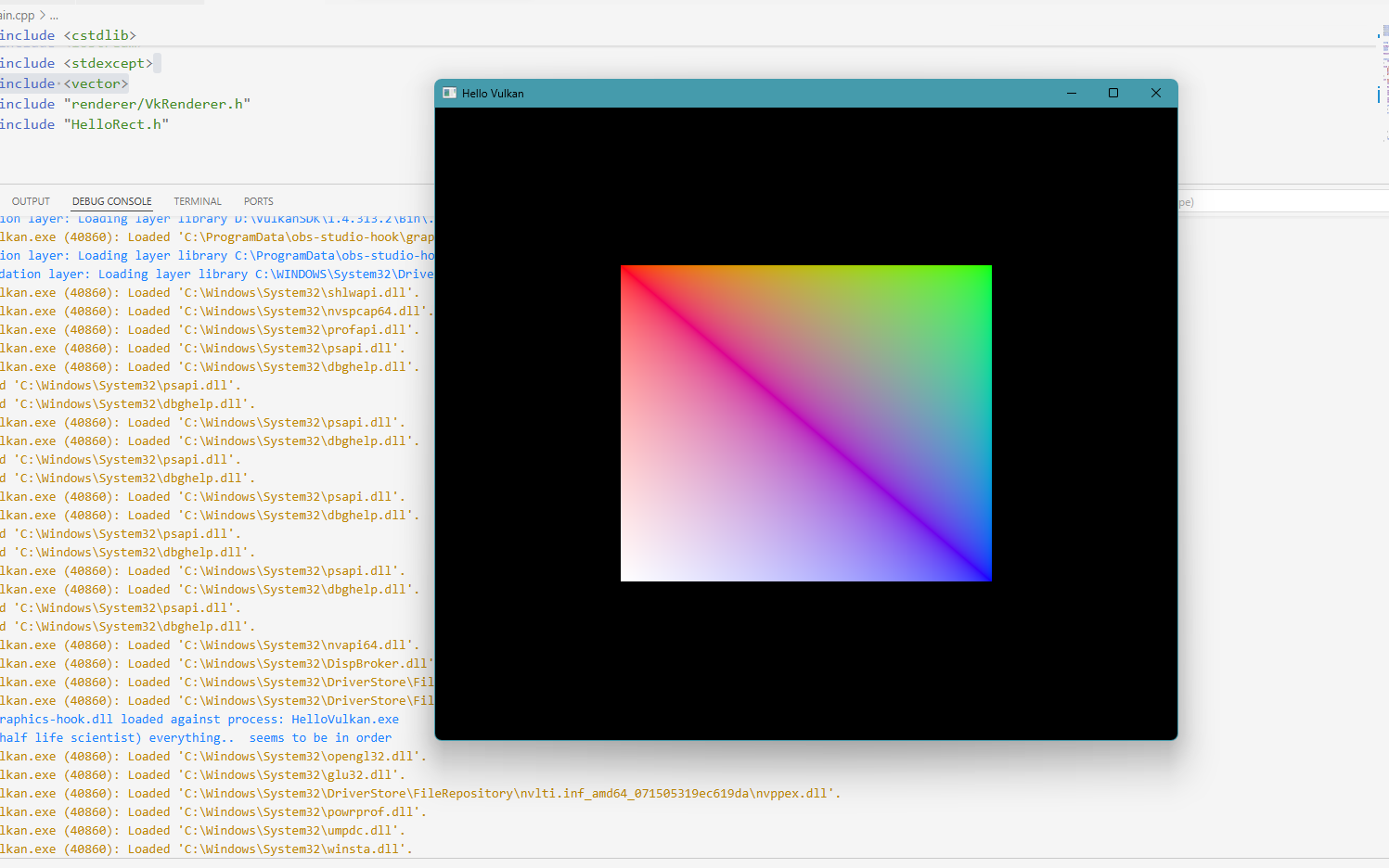Place cursor on include <stdexcept> line
This screenshot has width=1389, height=868.
(76, 63)
